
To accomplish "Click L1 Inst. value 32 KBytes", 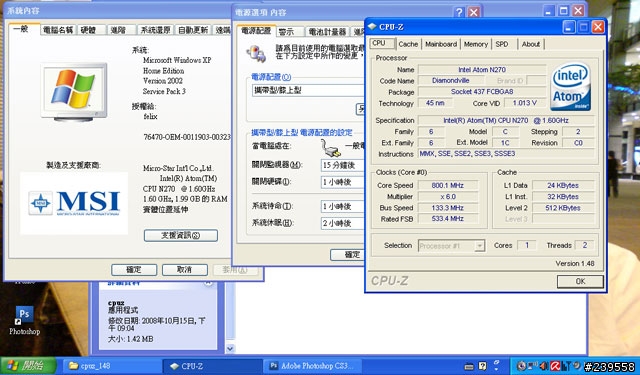I will coord(563,197).
